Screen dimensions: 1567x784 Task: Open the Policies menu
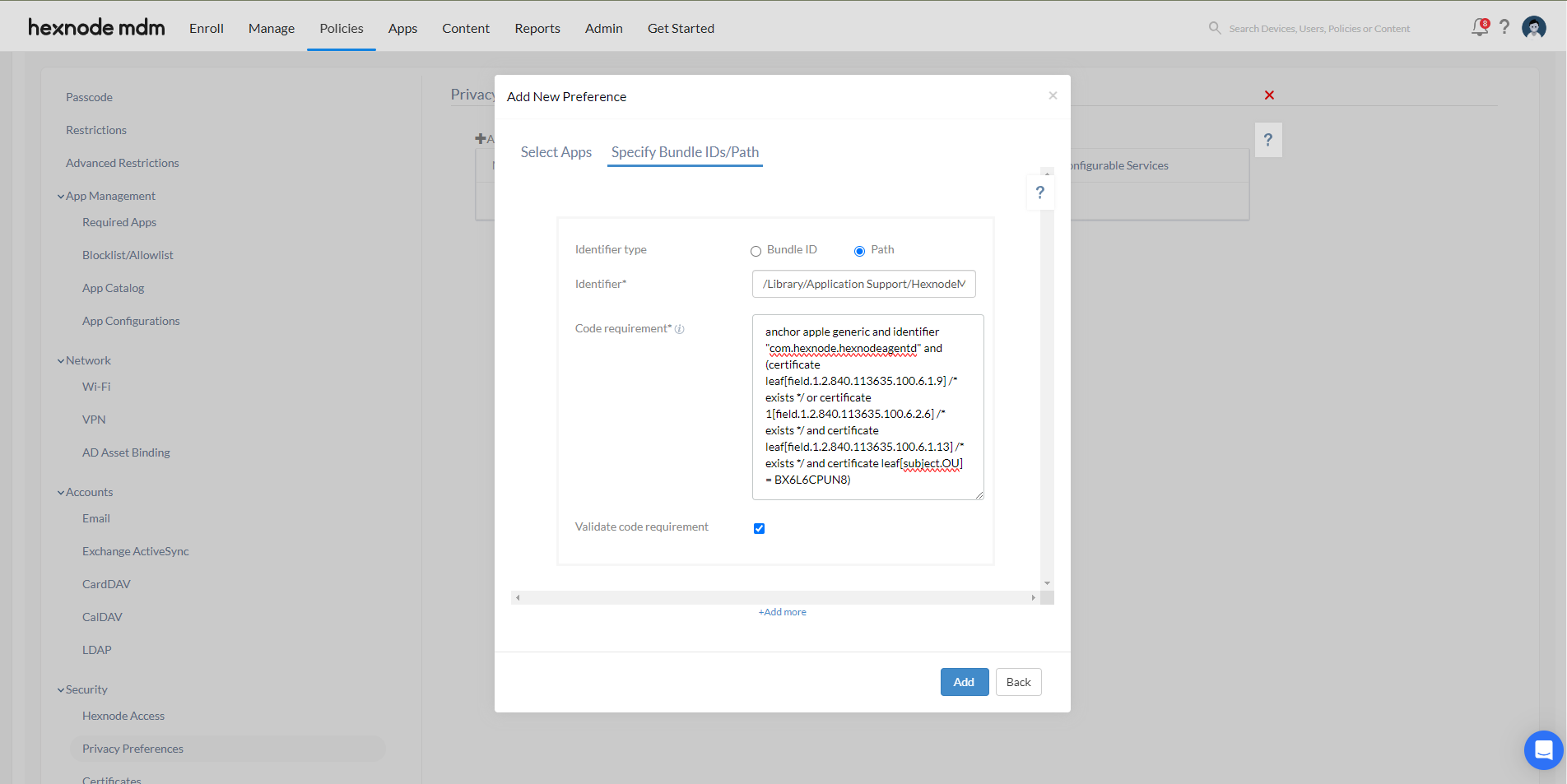coord(342,28)
